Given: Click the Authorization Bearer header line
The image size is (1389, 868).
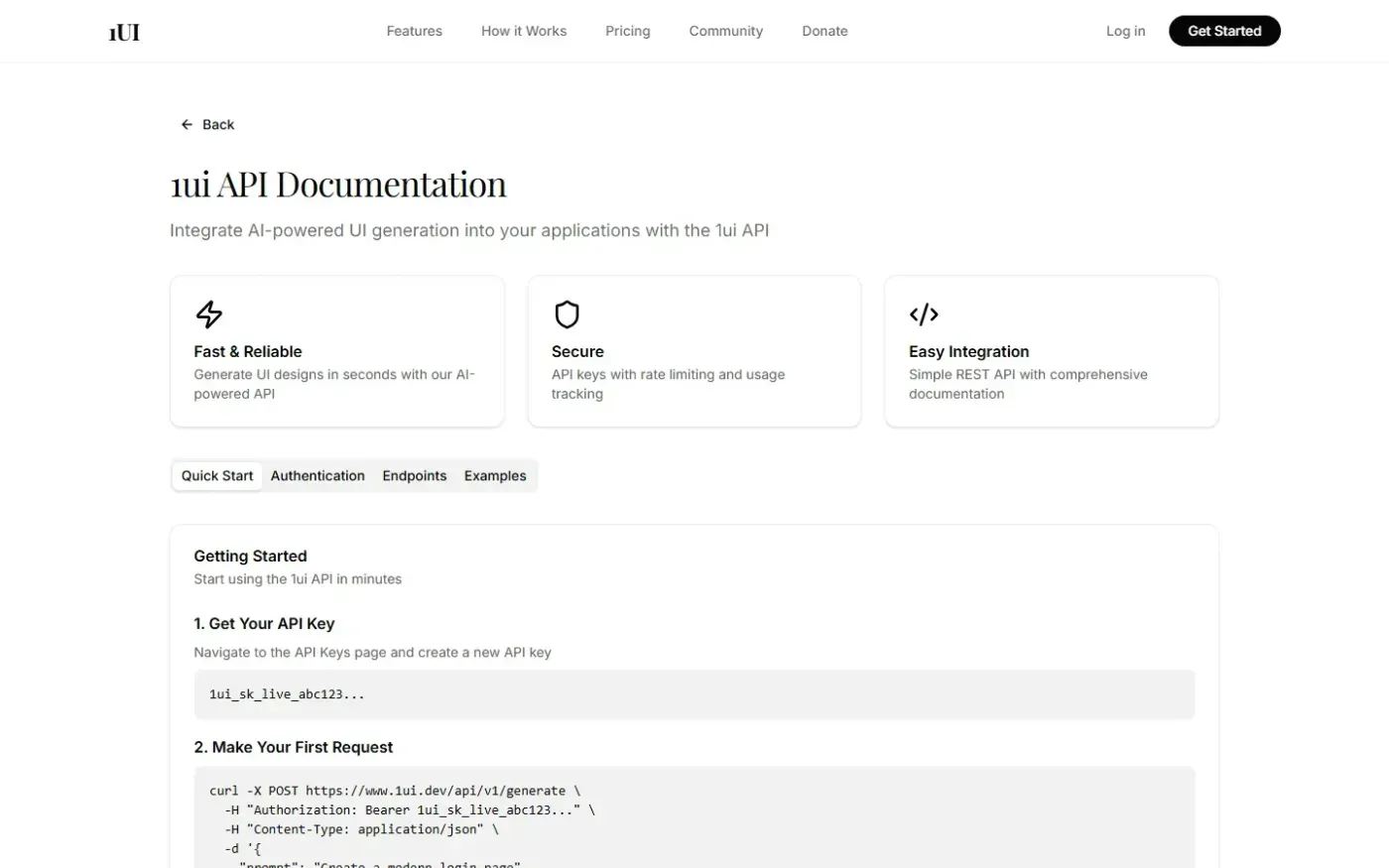Looking at the screenshot, I should pyautogui.click(x=410, y=809).
